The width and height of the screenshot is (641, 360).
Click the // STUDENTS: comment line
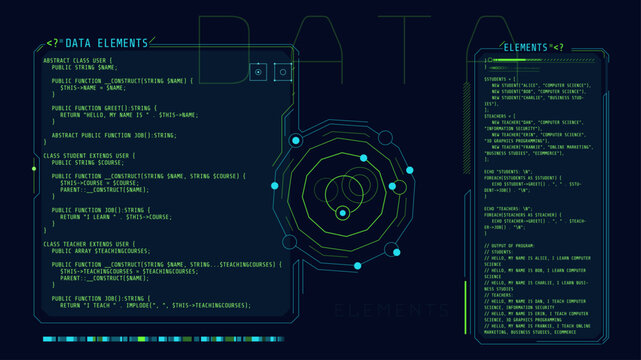498,252
